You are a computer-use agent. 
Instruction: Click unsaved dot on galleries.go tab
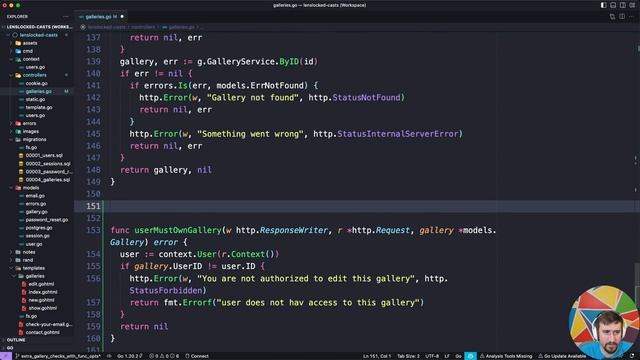pos(122,17)
